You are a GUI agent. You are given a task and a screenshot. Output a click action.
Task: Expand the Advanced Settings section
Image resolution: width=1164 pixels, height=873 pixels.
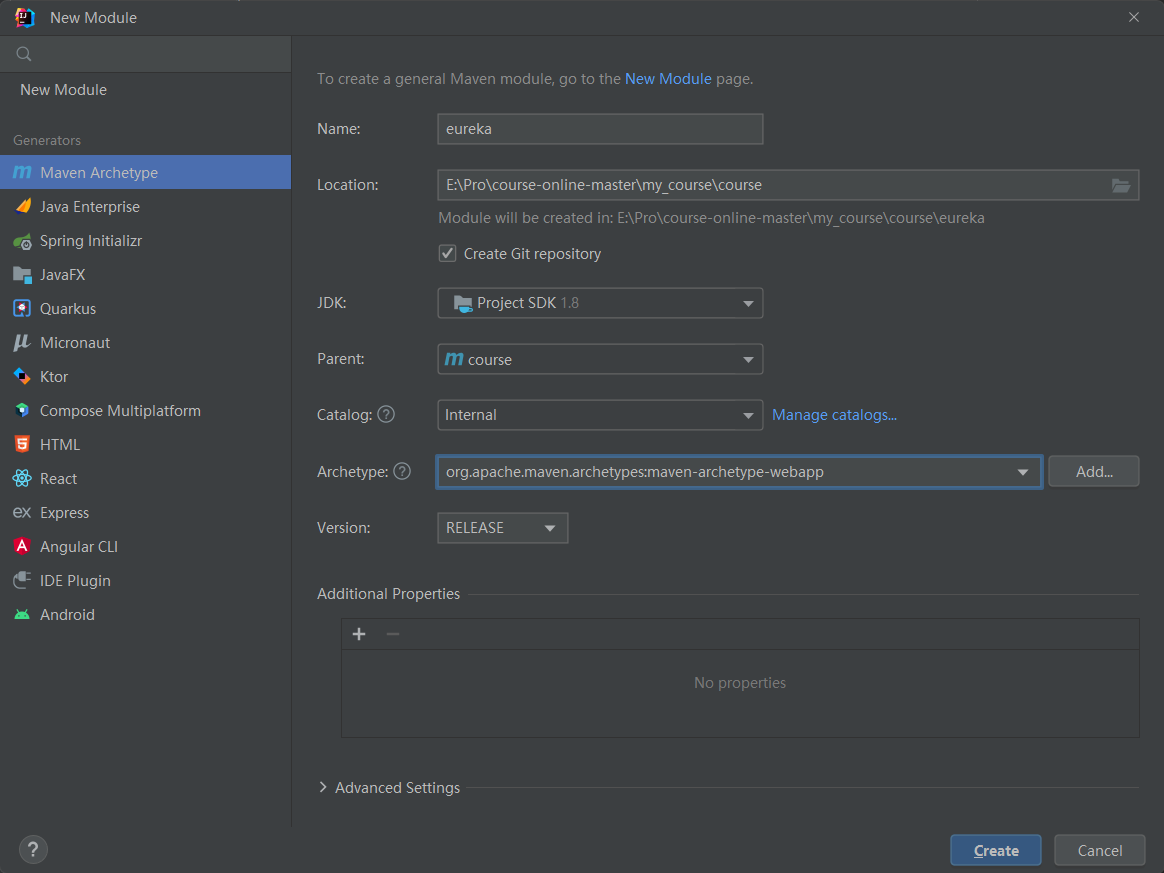[323, 788]
